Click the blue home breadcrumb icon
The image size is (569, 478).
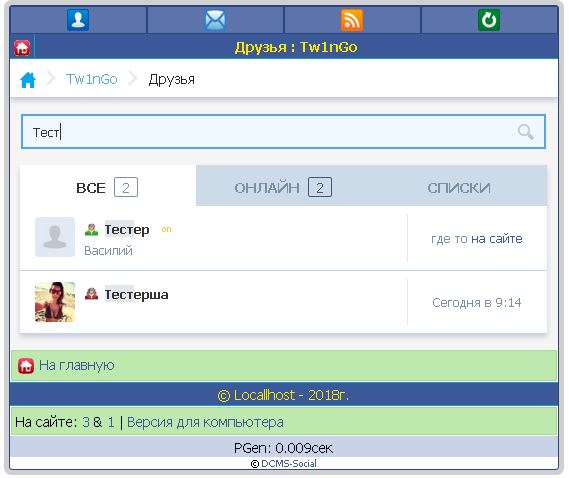click(28, 79)
